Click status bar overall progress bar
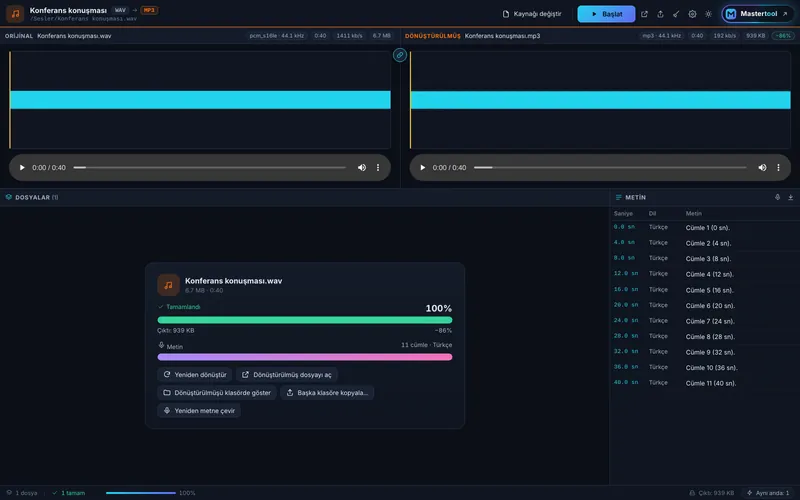The width and height of the screenshot is (800, 500). tap(141, 493)
